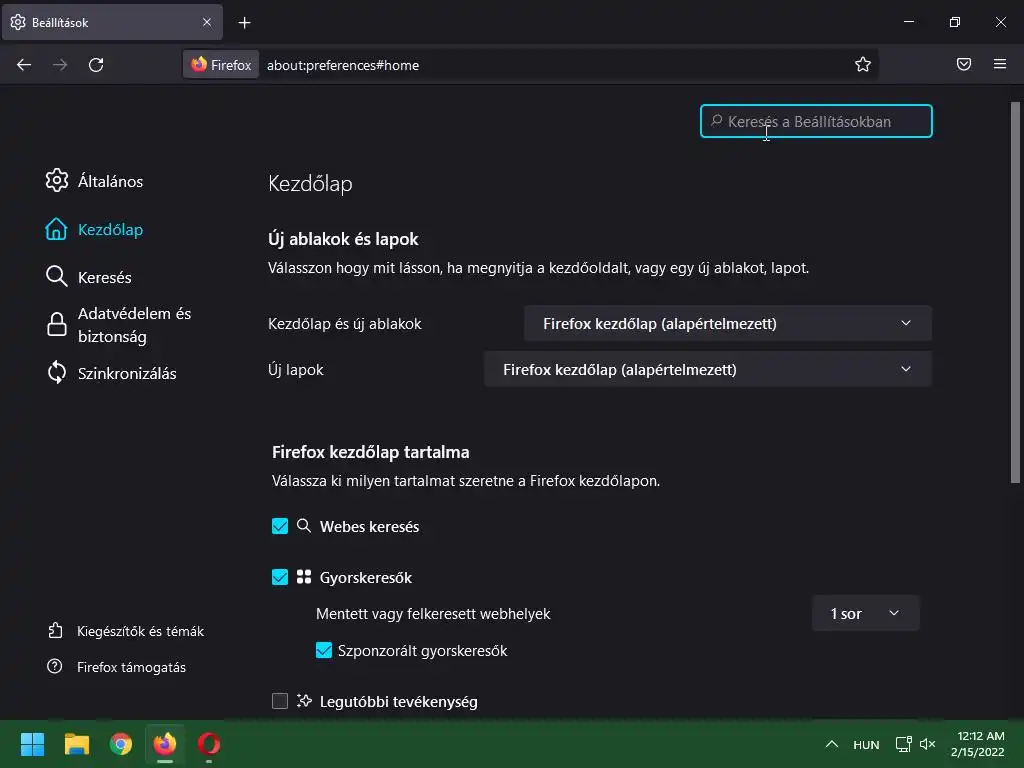Select Kezdőlap in settings sidebar
1024x768 pixels.
pyautogui.click(x=110, y=229)
